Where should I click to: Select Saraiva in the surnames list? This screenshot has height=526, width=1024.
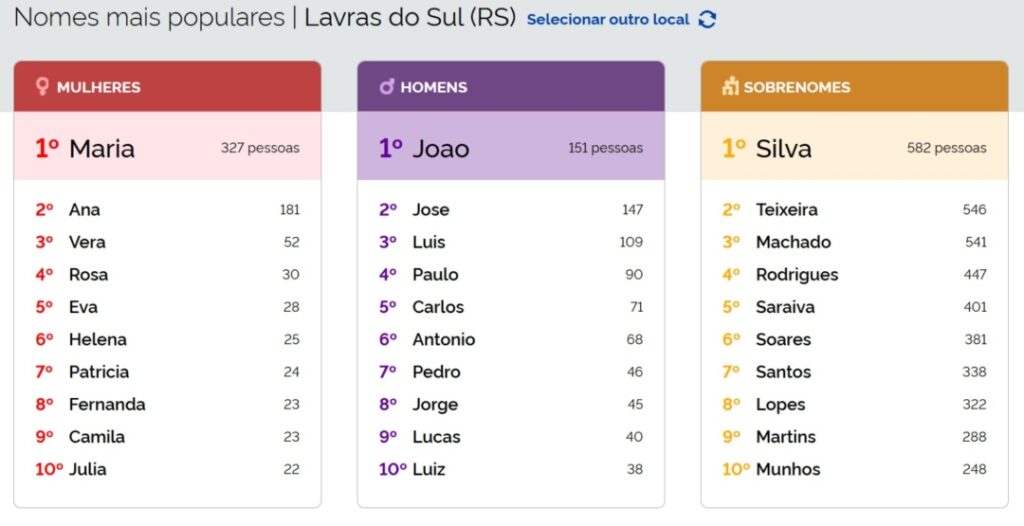[x=785, y=307]
